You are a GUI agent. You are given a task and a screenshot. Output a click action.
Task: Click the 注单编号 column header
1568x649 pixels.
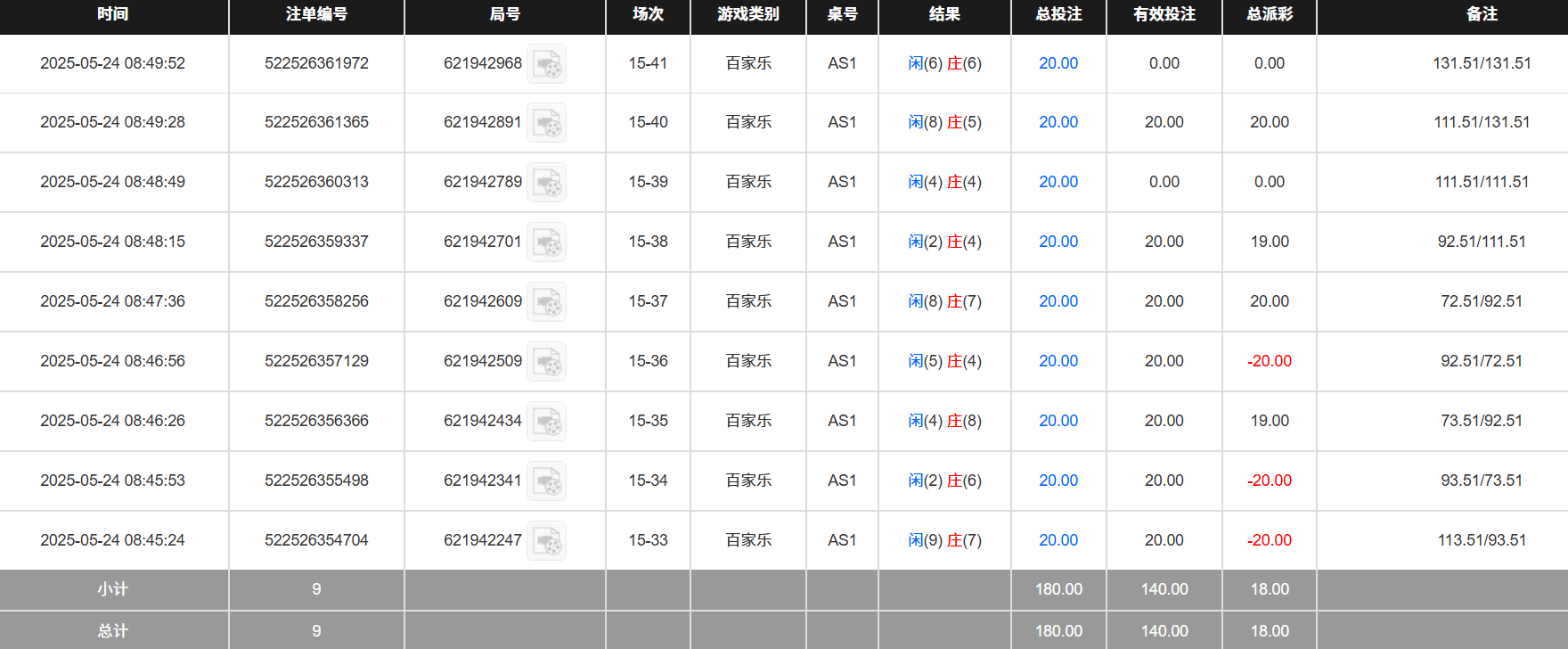point(316,14)
